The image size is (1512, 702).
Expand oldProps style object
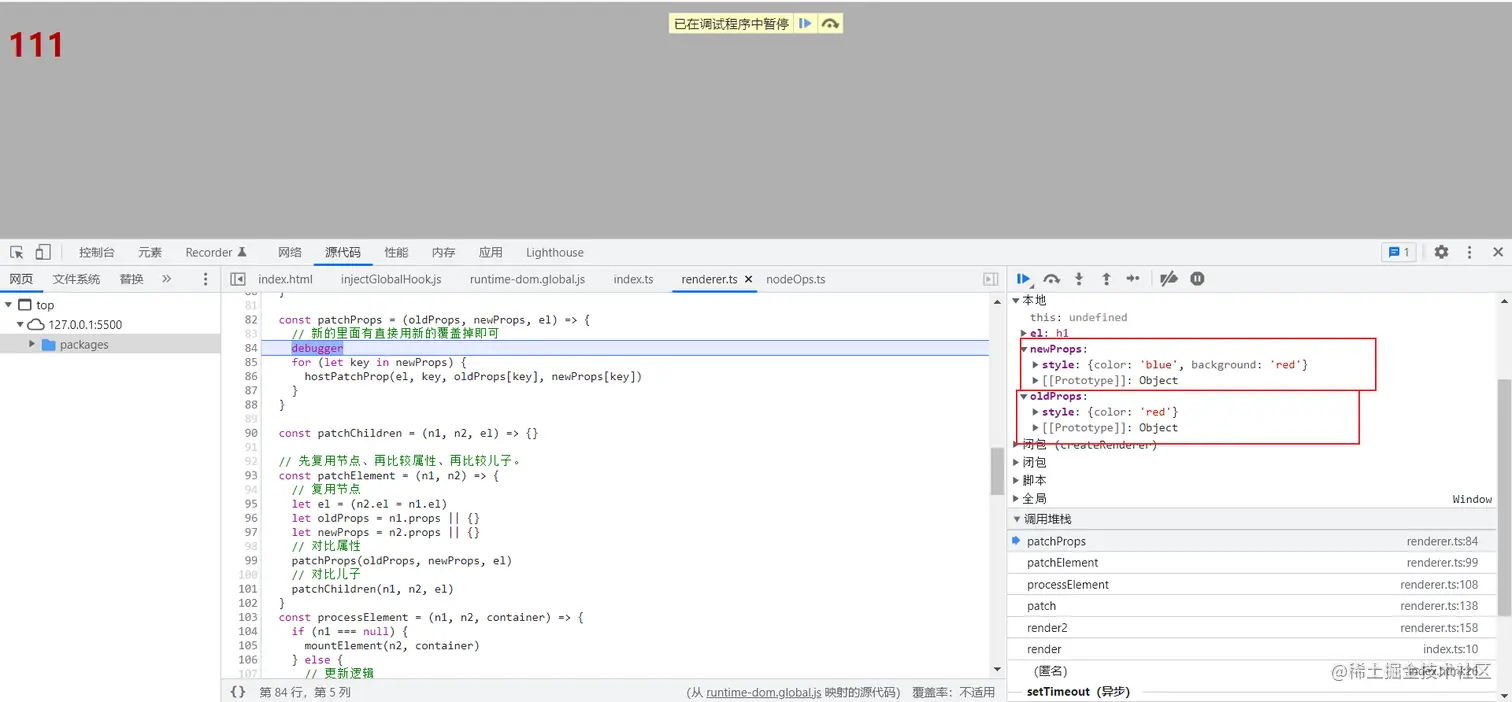pyautogui.click(x=1036, y=412)
